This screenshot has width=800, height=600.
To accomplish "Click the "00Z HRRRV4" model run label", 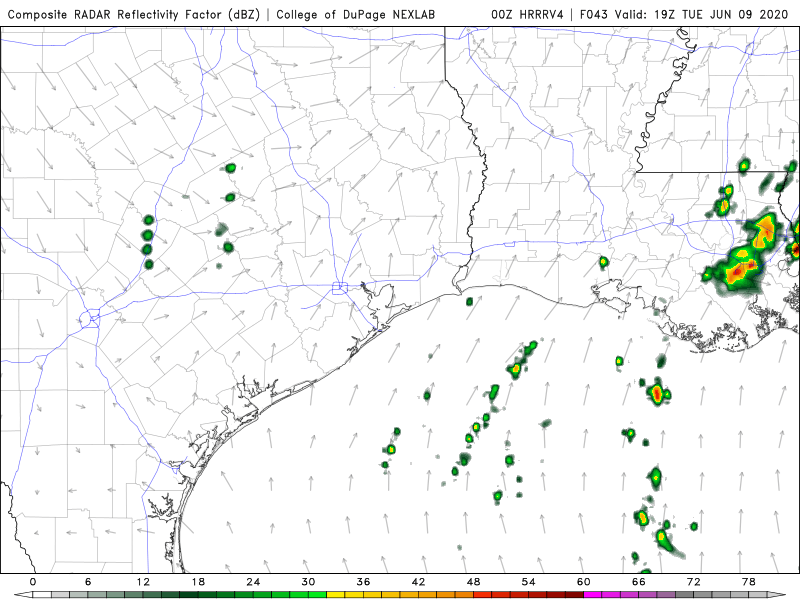I will pyautogui.click(x=528, y=14).
